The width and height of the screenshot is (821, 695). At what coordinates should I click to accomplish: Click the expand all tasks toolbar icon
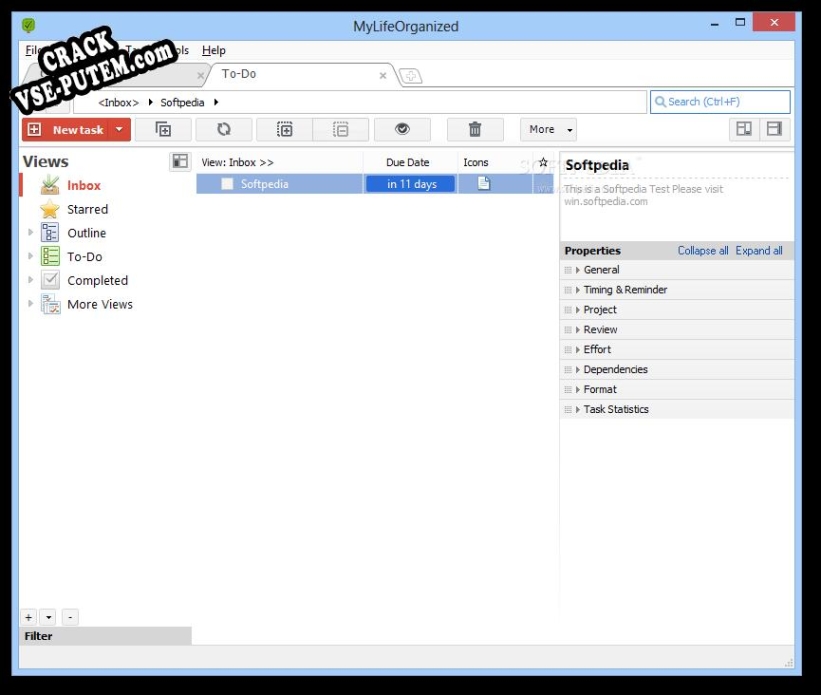coord(285,129)
